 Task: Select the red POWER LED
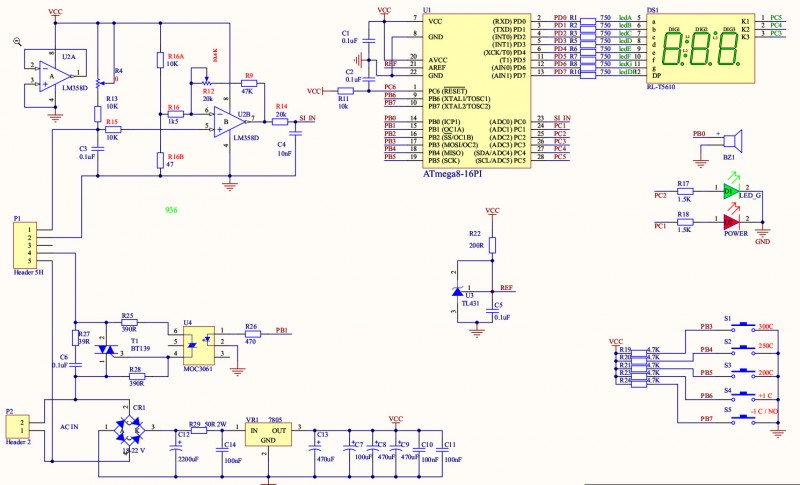pyautogui.click(x=732, y=220)
